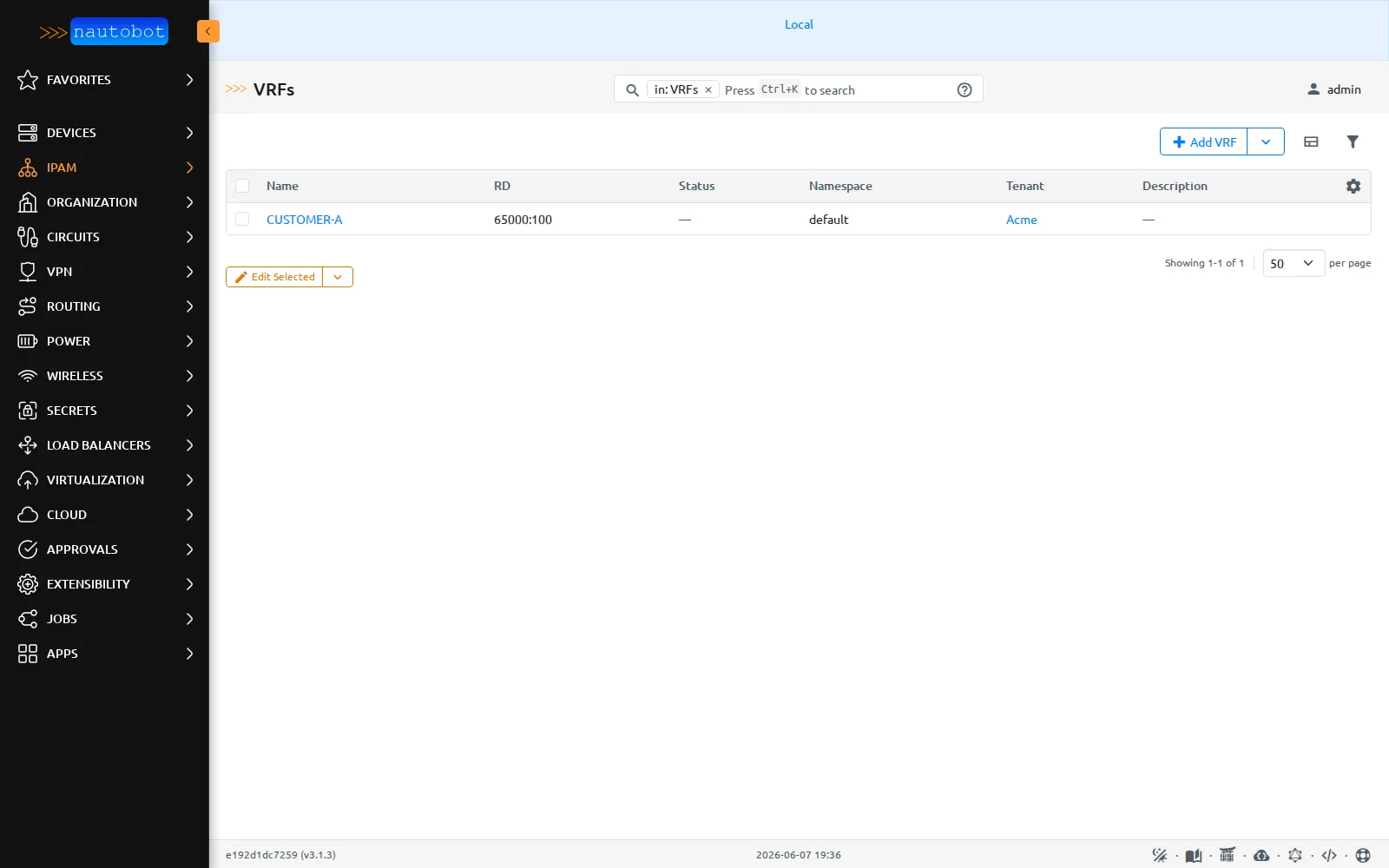
Task: Open the documentation book footer icon
Action: pyautogui.click(x=1194, y=855)
